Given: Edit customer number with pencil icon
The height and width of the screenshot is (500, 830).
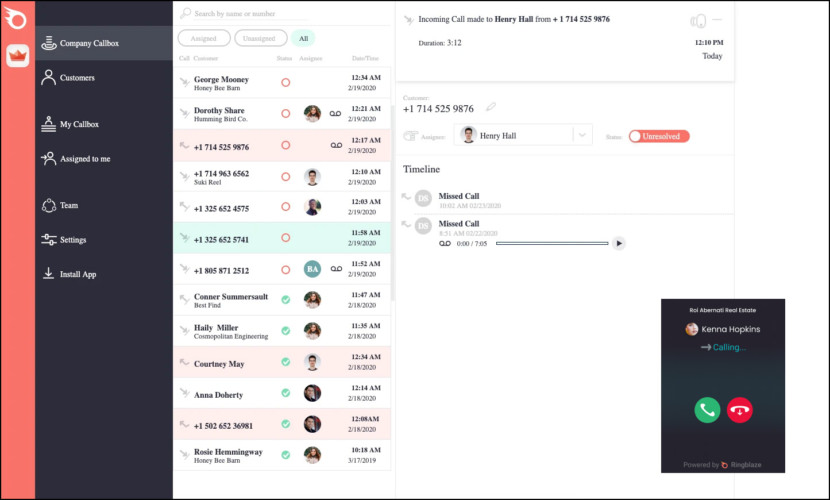Looking at the screenshot, I should click(x=491, y=107).
